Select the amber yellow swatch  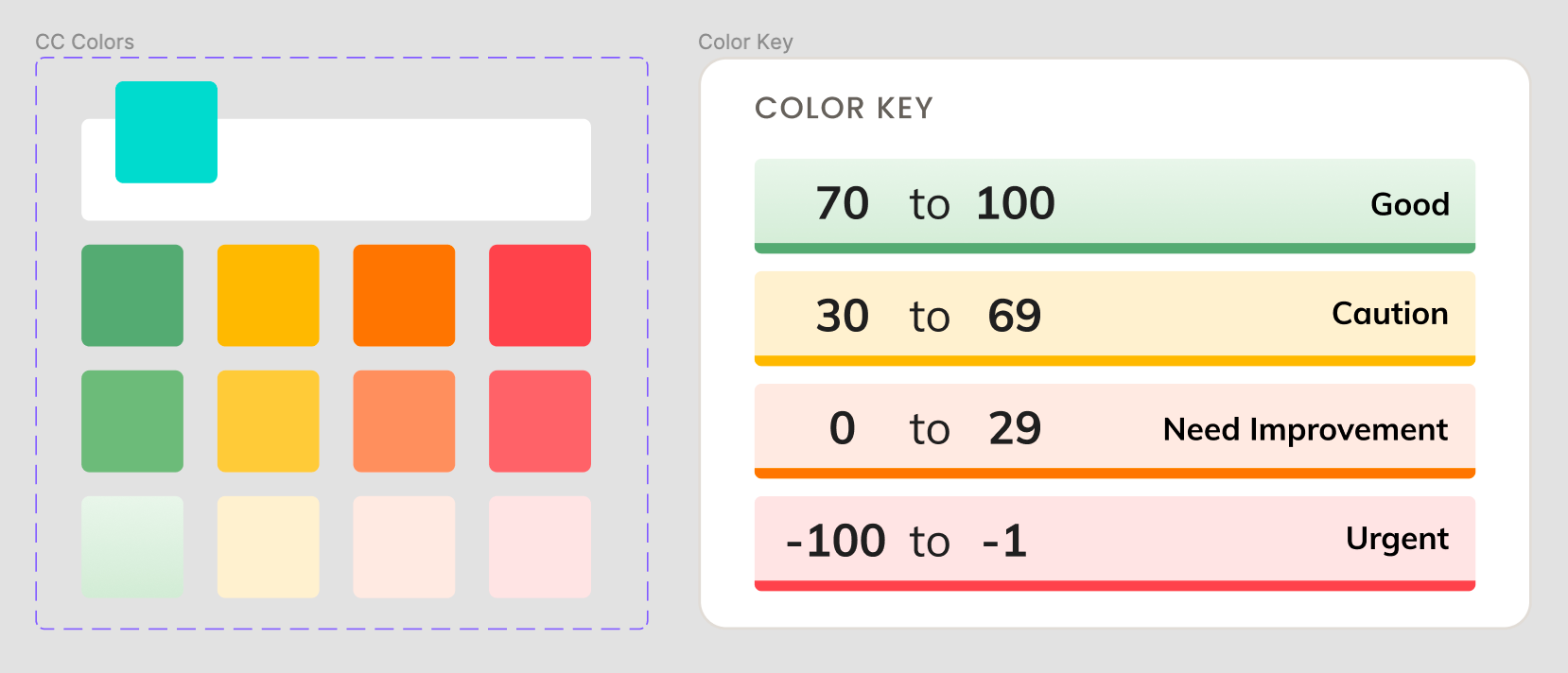click(269, 296)
